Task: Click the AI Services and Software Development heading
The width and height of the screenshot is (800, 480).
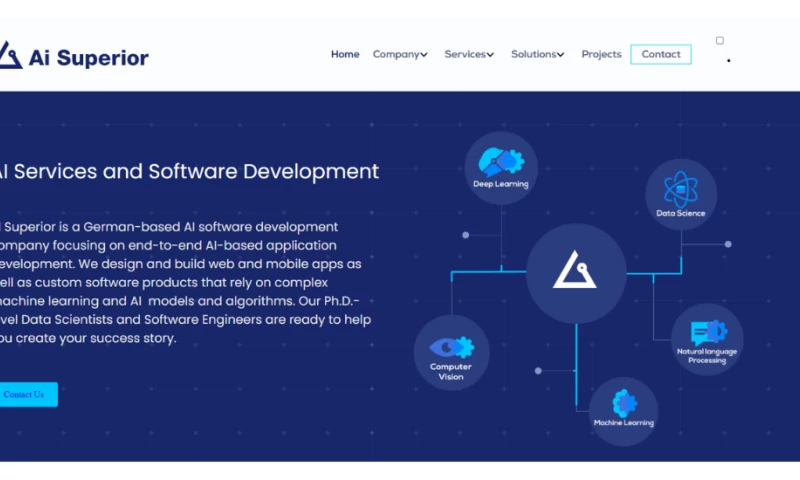Action: pyautogui.click(x=190, y=171)
